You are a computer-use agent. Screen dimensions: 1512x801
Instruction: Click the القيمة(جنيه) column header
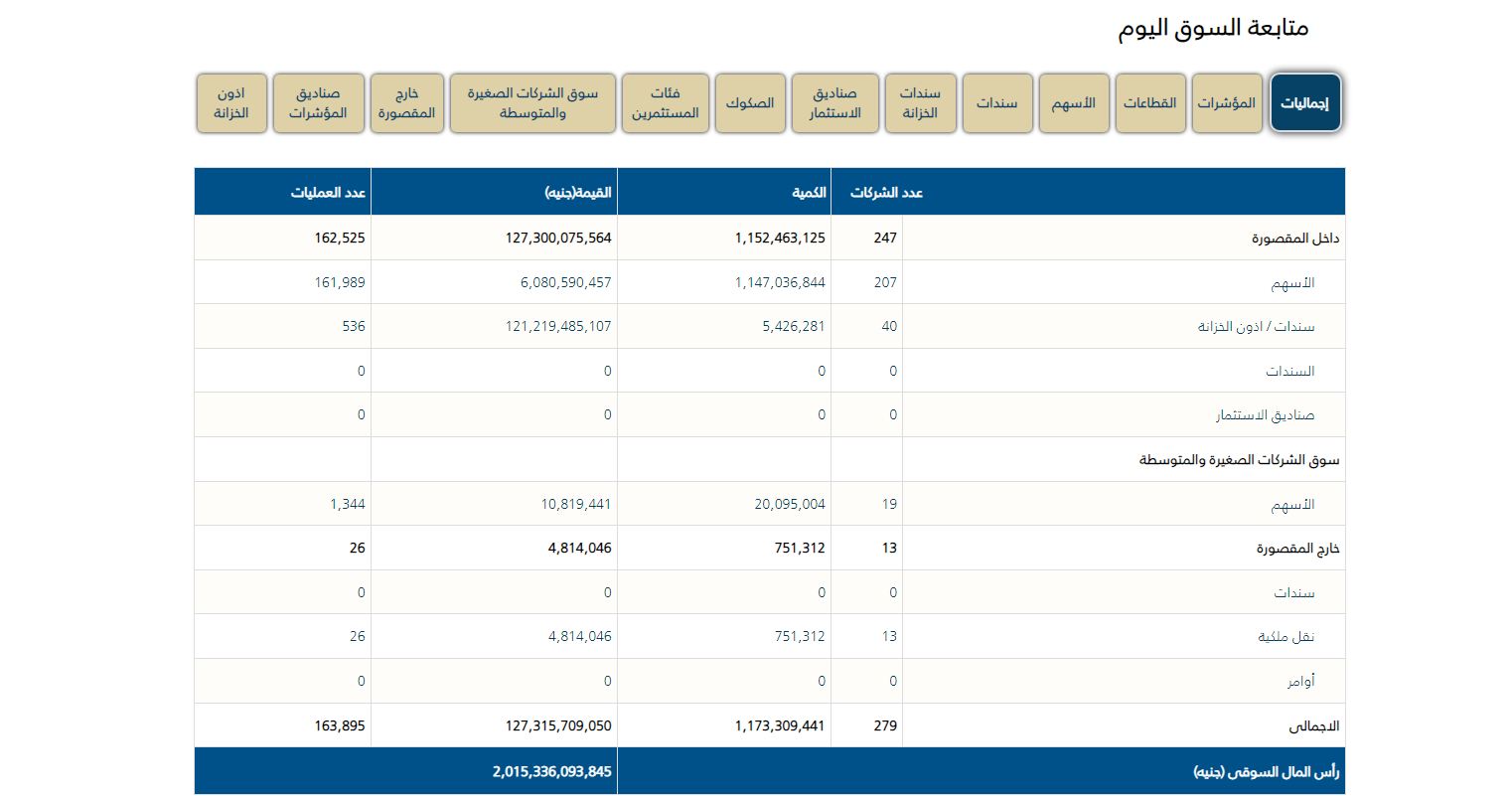[578, 193]
